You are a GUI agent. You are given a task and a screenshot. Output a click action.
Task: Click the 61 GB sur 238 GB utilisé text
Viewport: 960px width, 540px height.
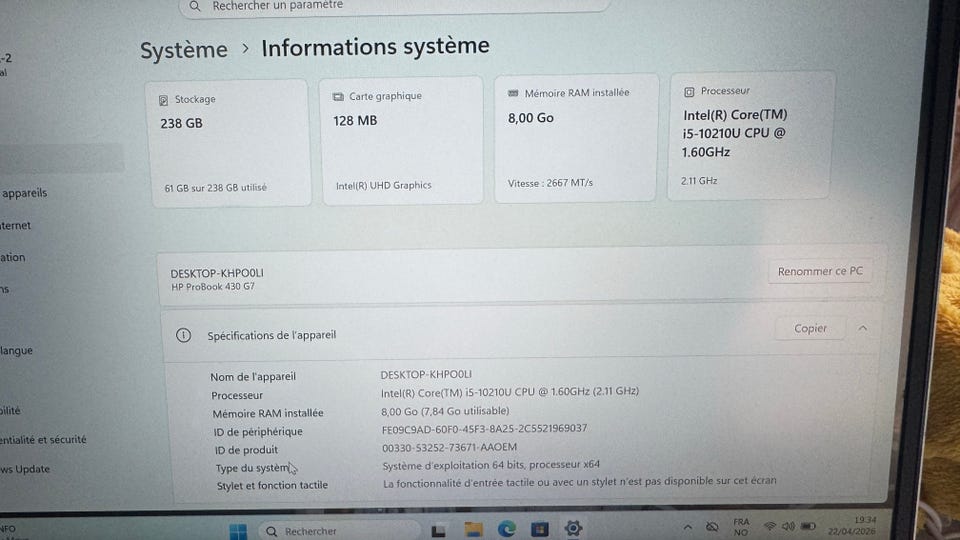(216, 188)
